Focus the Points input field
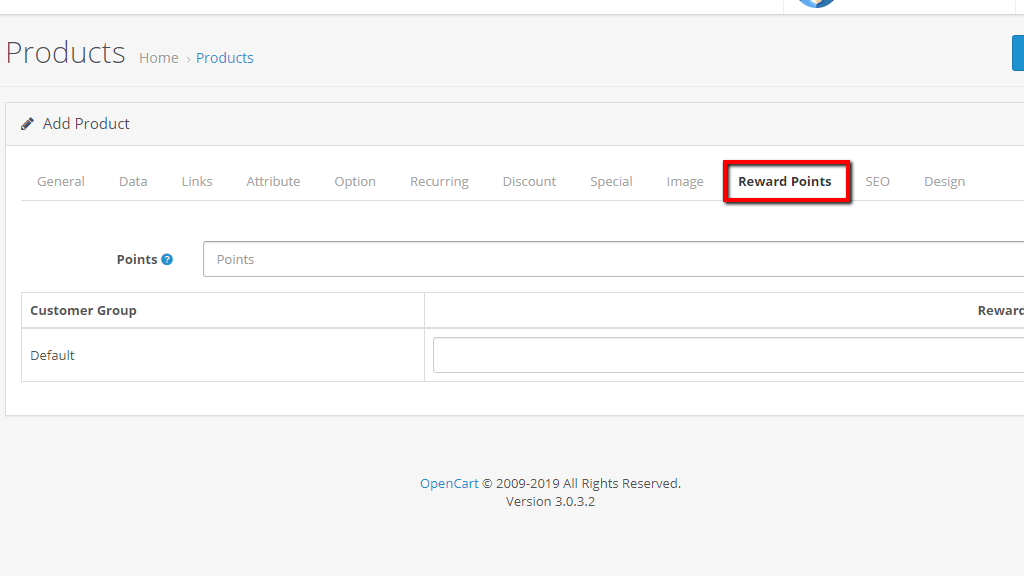The width and height of the screenshot is (1024, 576). [x=612, y=259]
